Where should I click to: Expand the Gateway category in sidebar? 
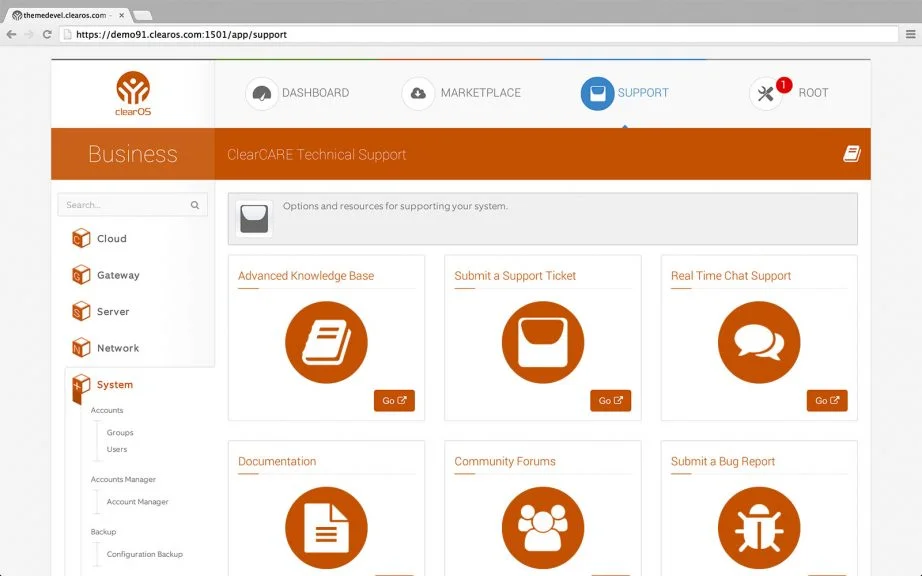pyautogui.click(x=118, y=274)
